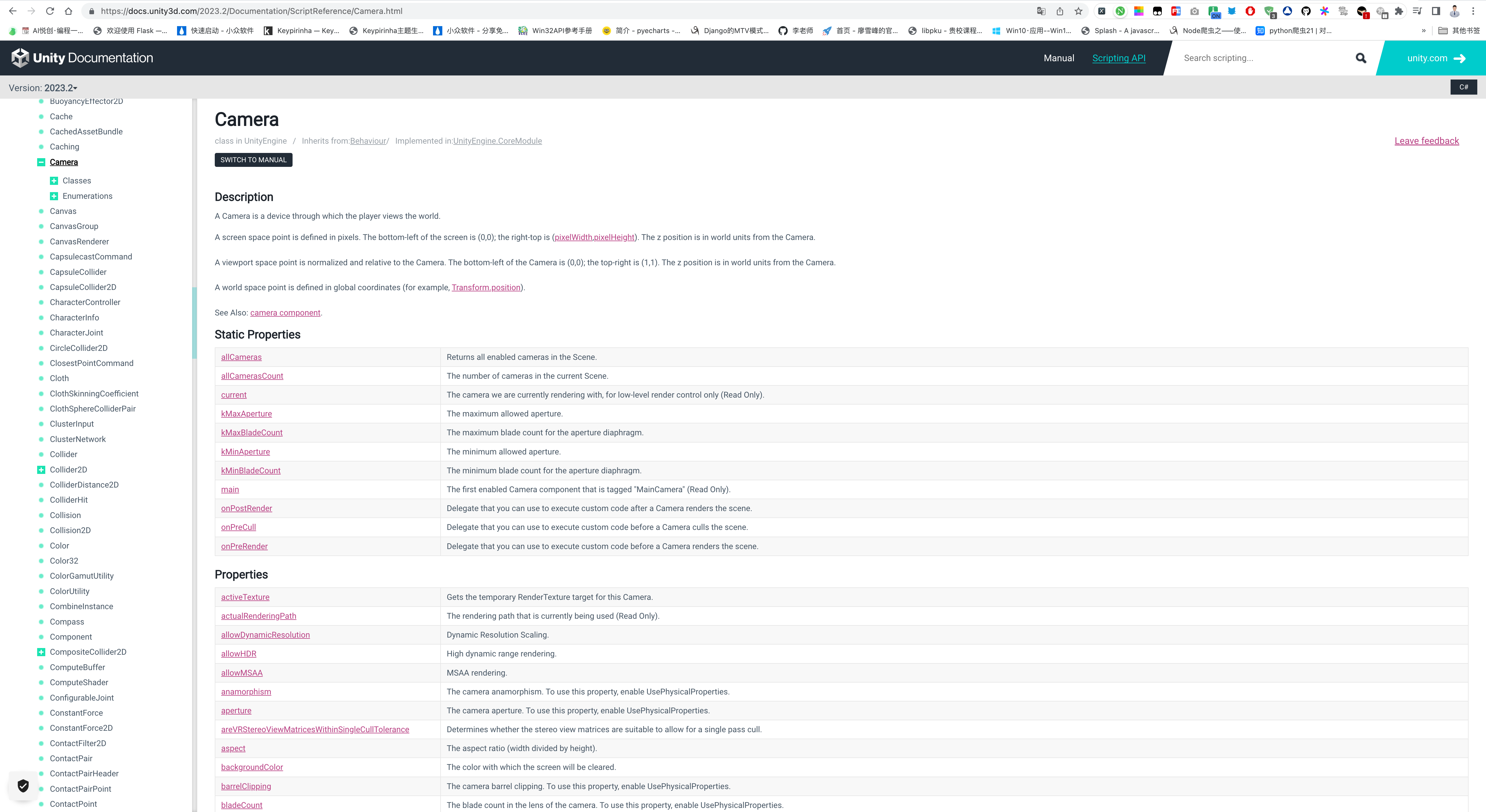Expand the Collider2D tree node
1486x812 pixels.
(41, 470)
